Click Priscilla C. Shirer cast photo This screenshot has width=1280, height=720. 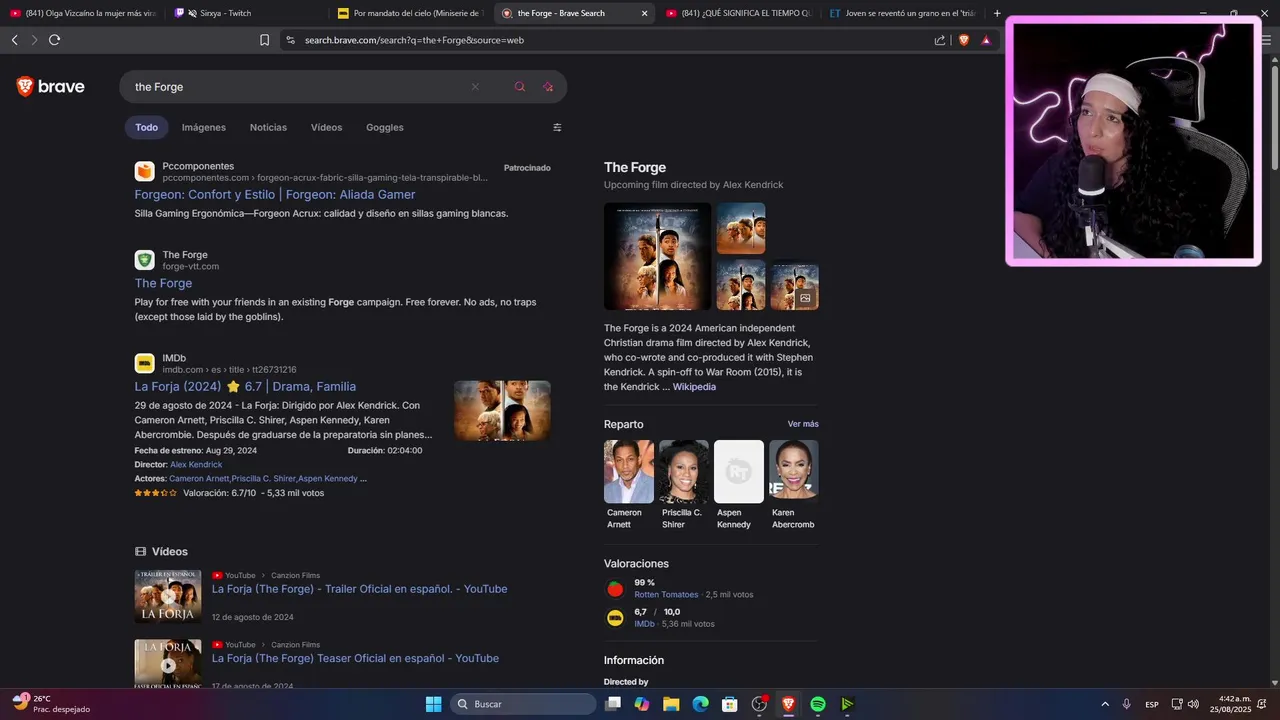[x=684, y=472]
